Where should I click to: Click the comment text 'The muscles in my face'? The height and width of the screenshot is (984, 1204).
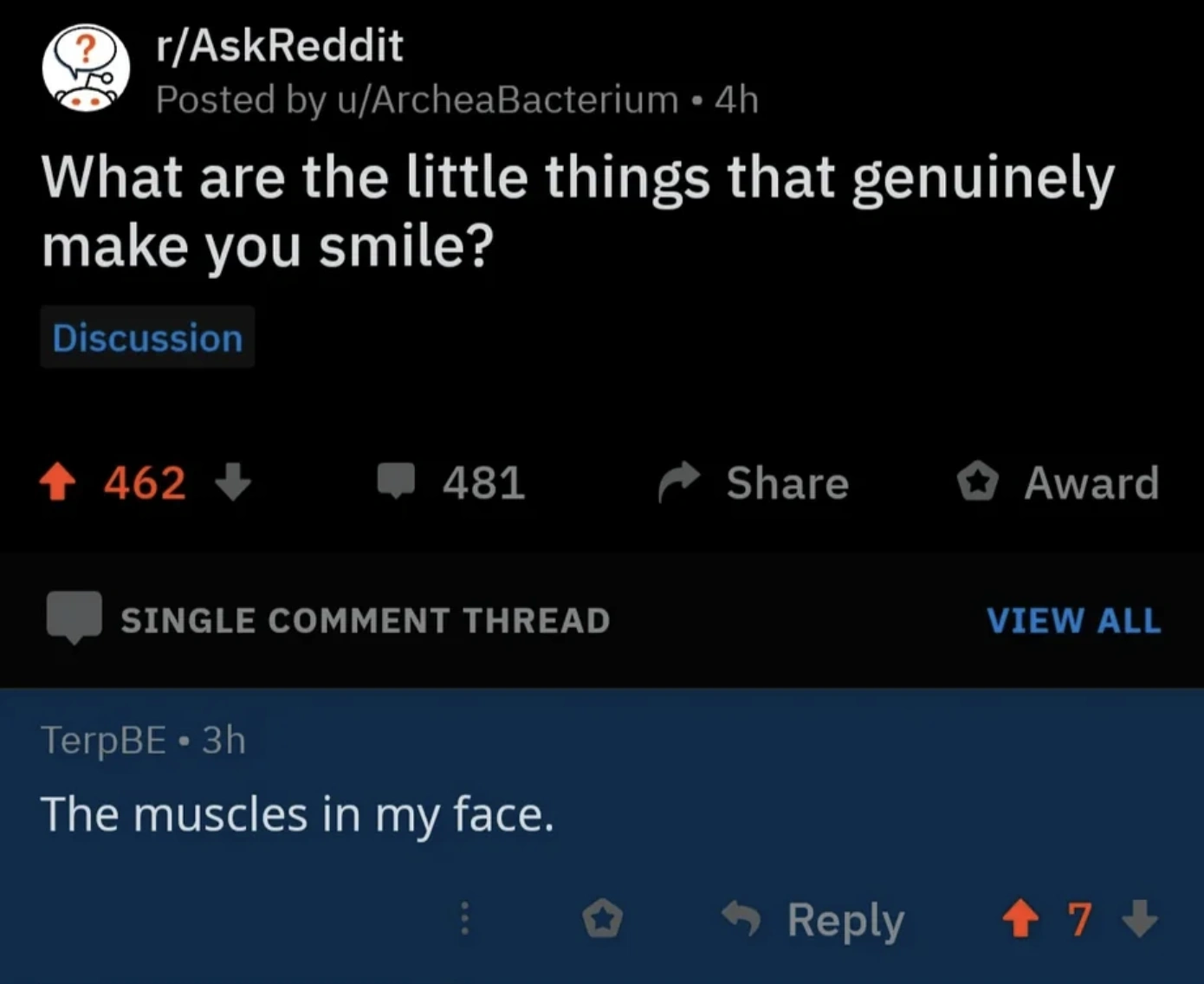tap(297, 814)
